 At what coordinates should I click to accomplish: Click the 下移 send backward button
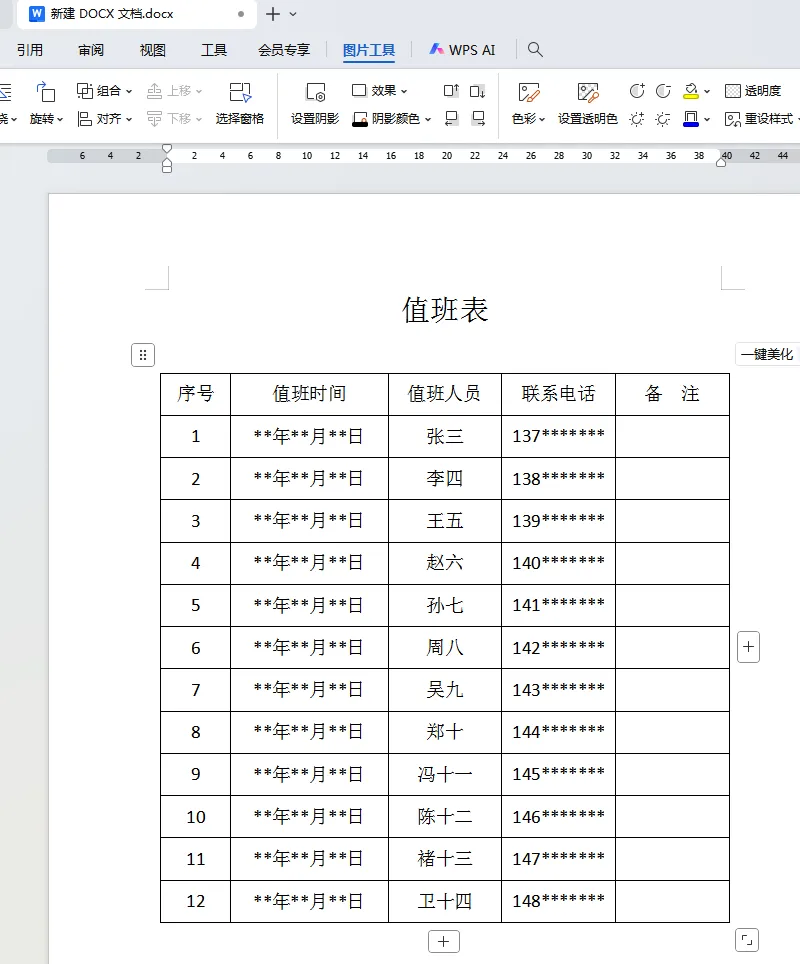(175, 119)
